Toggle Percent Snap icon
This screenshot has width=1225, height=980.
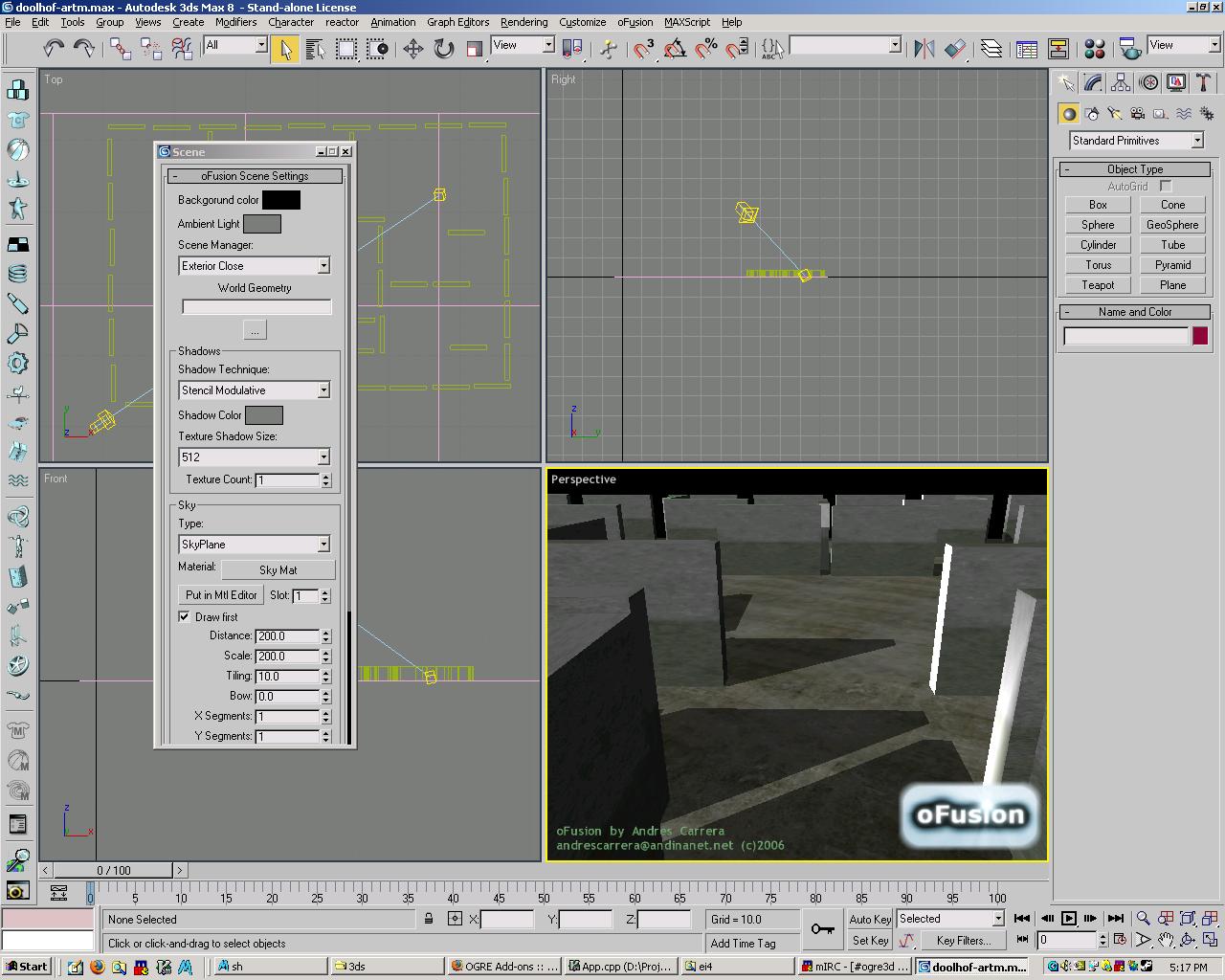point(706,48)
